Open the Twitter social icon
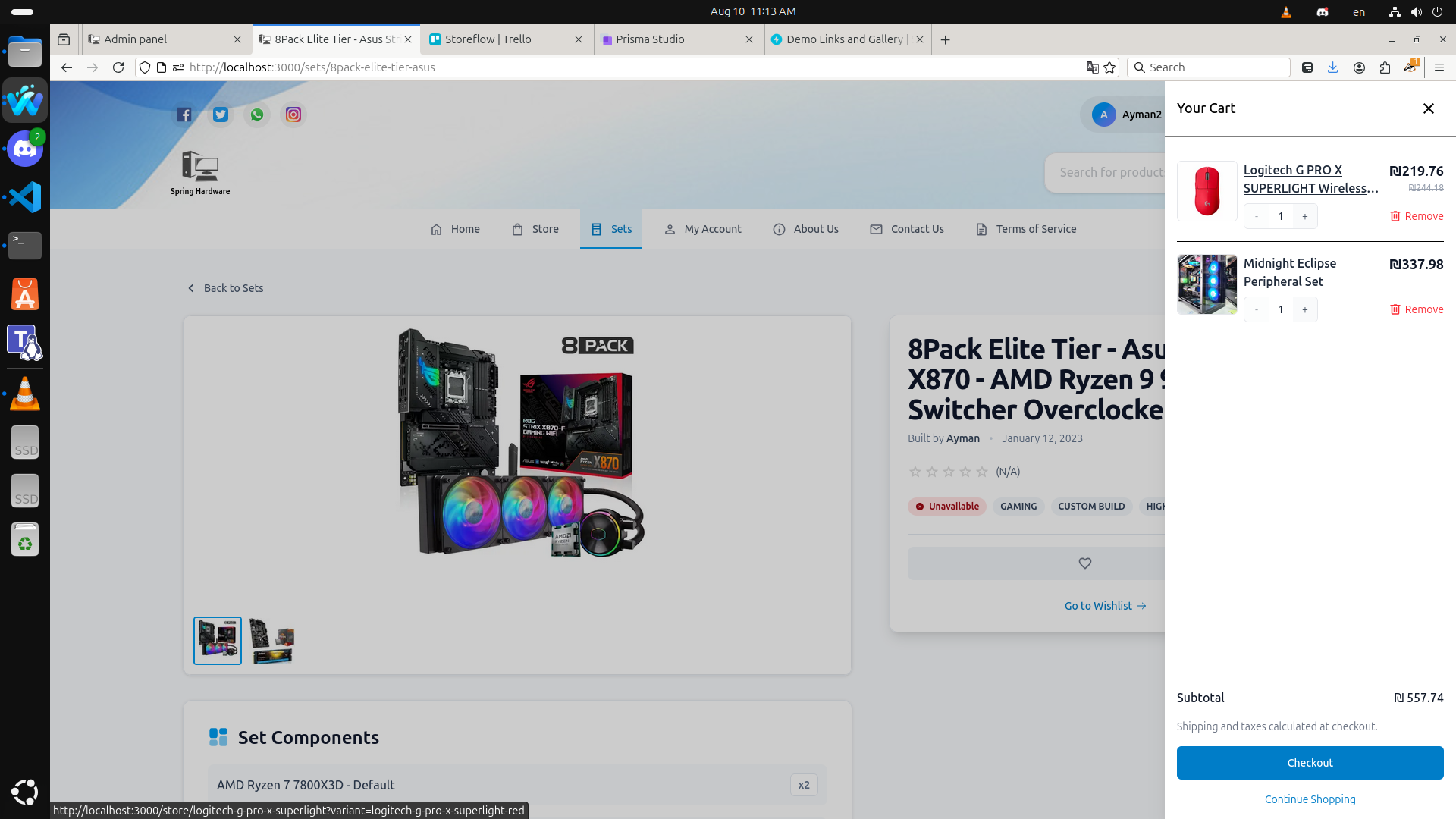1456x819 pixels. coord(221,115)
